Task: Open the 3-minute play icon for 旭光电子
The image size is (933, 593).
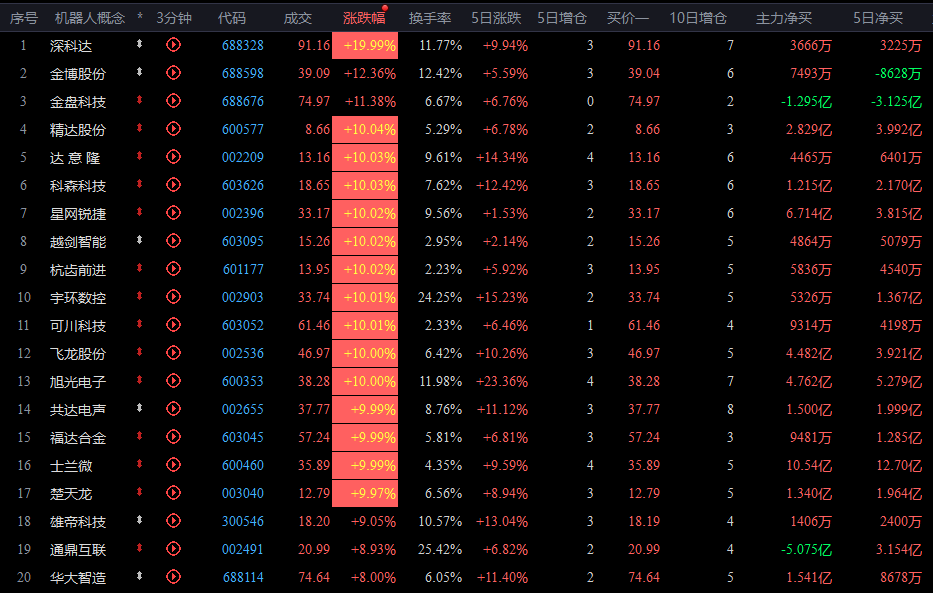Action: (x=173, y=381)
